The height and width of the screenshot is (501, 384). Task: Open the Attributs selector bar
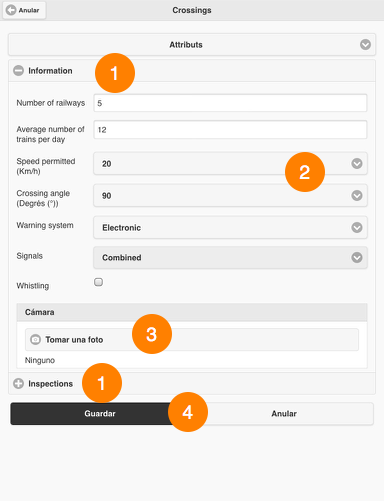click(192, 44)
